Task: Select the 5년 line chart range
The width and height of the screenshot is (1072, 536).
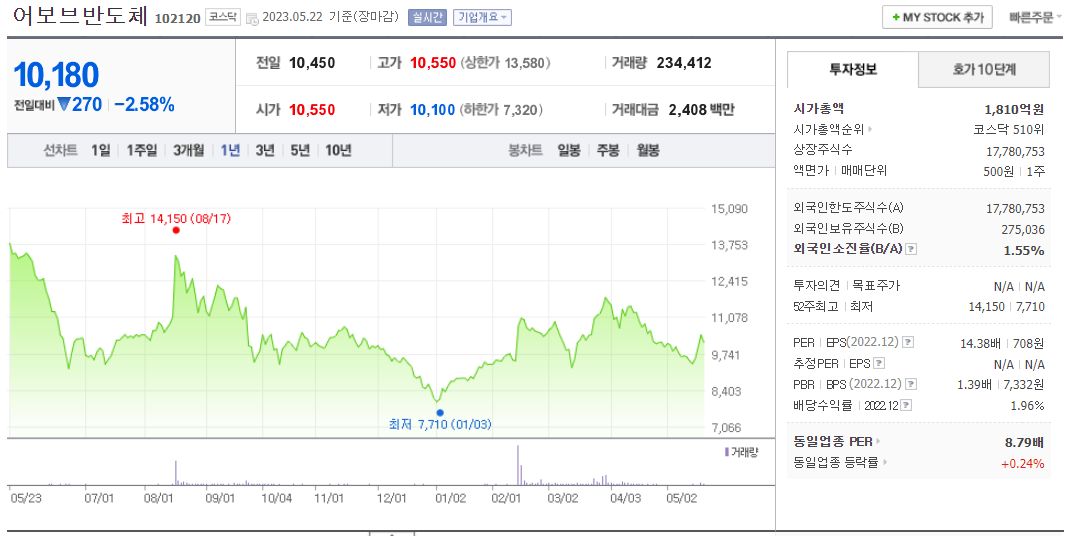Action: [299, 150]
